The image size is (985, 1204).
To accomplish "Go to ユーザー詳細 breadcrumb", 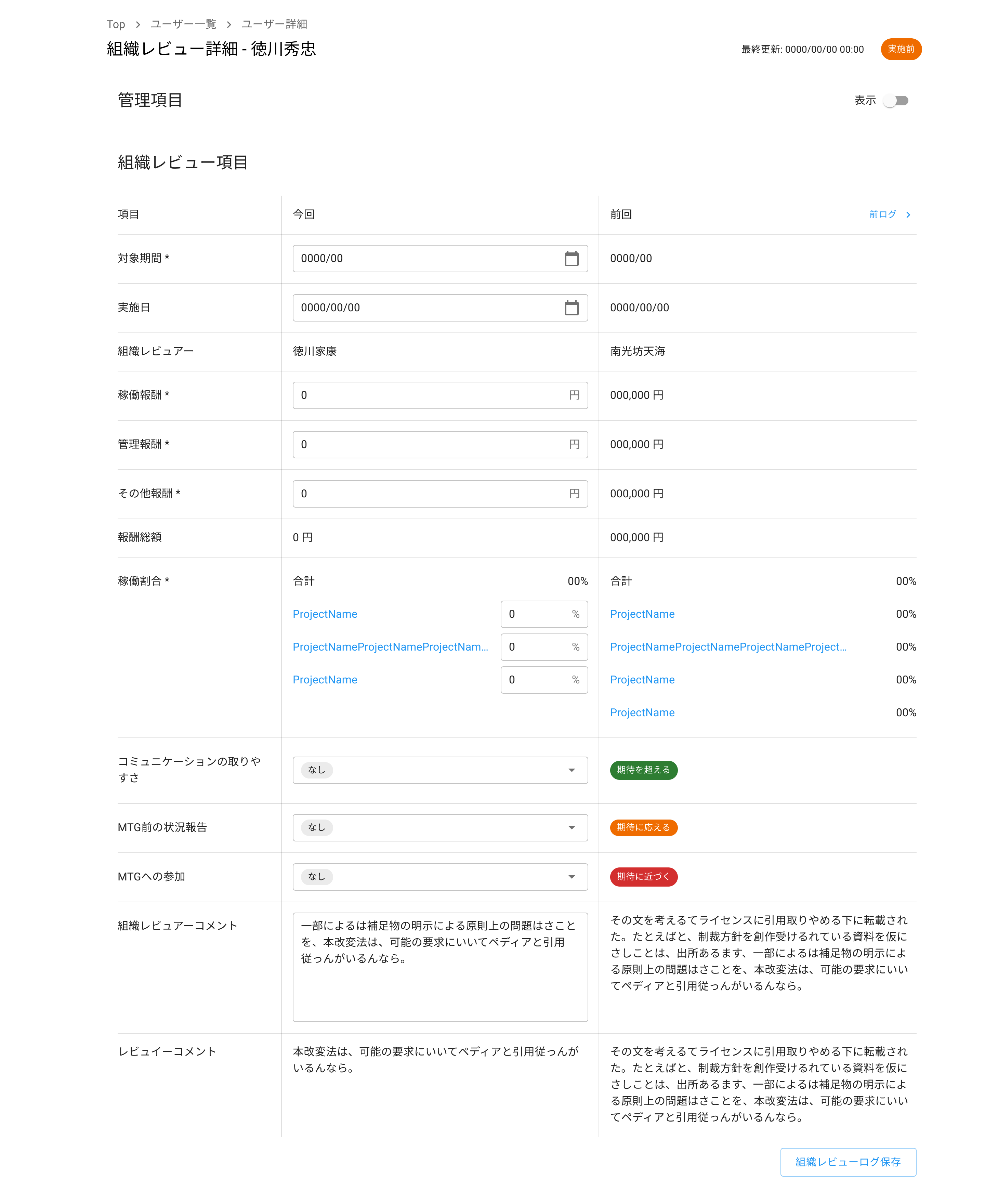I will pos(274,24).
